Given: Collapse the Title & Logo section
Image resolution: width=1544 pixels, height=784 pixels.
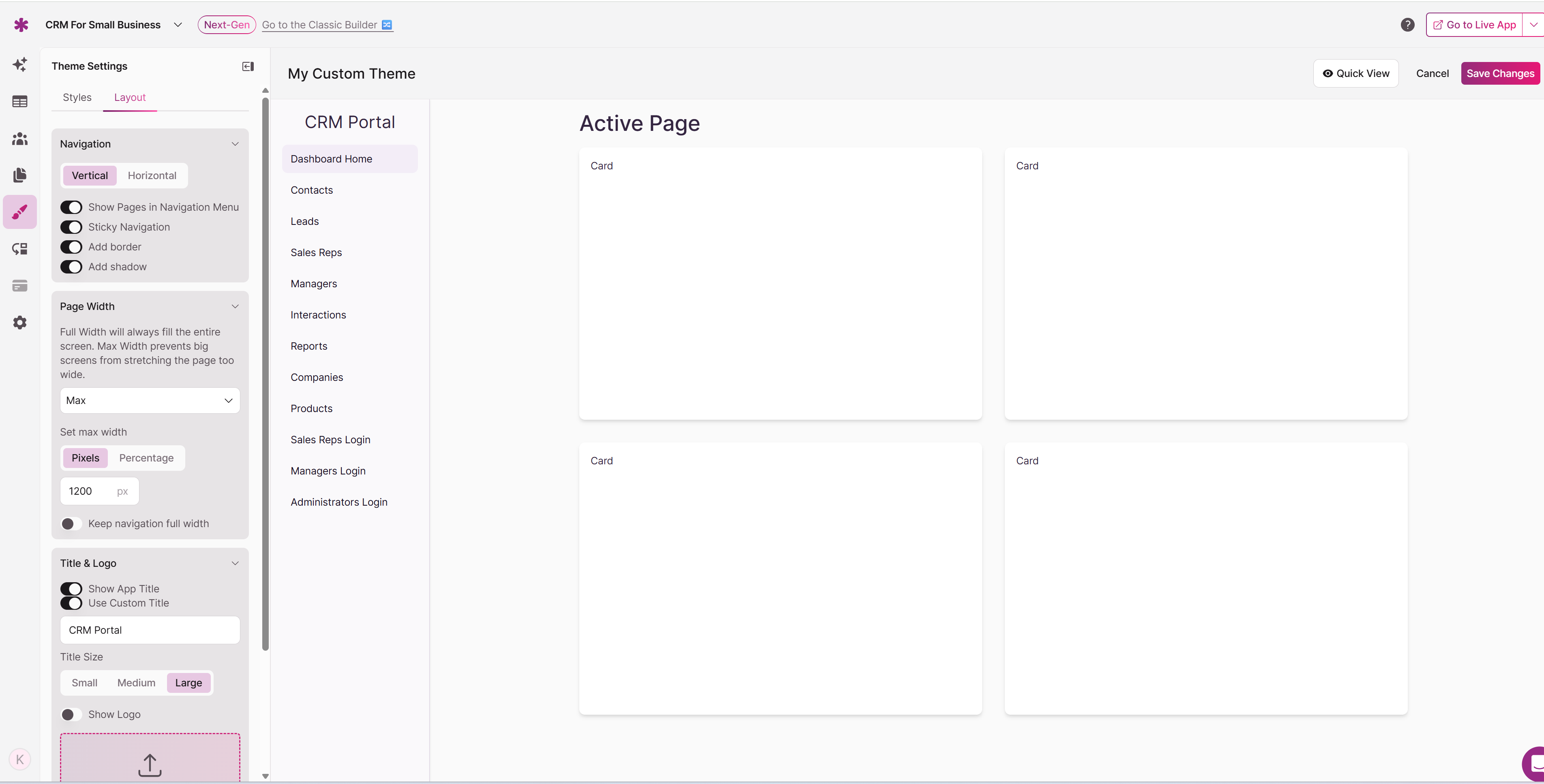Looking at the screenshot, I should point(235,563).
